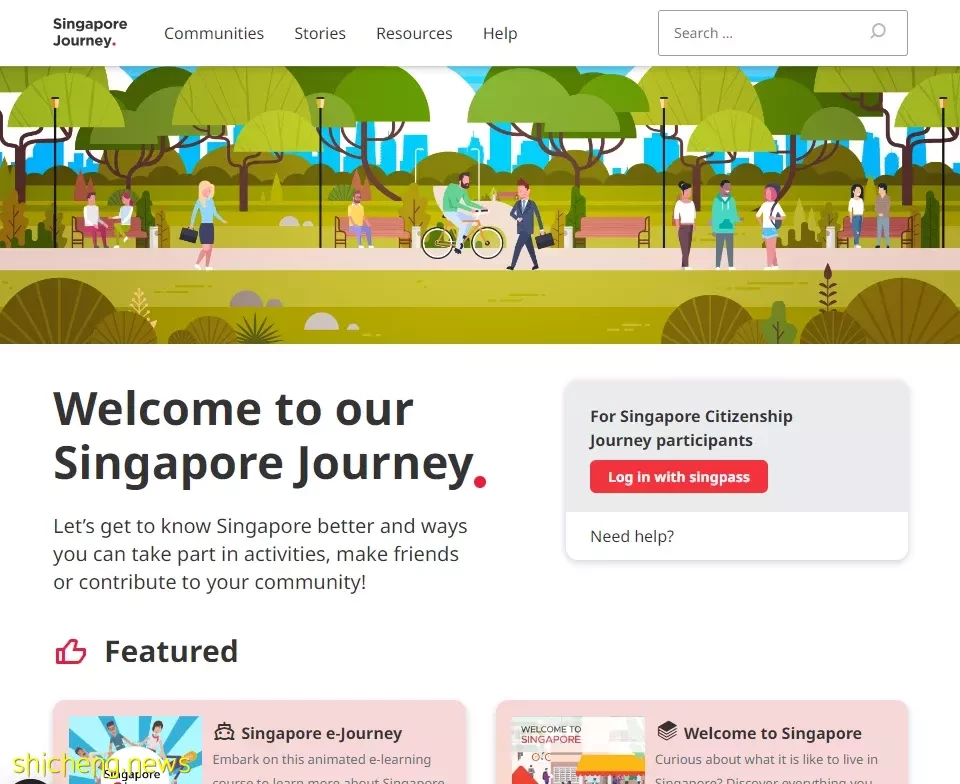Go to the Resources page

414,33
